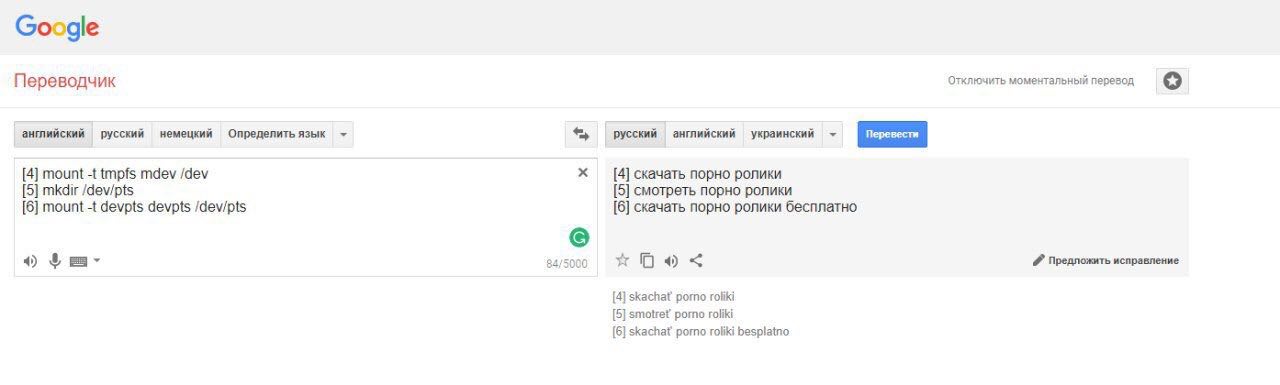
Task: Click the Переводчик title link
Action: [x=65, y=81]
